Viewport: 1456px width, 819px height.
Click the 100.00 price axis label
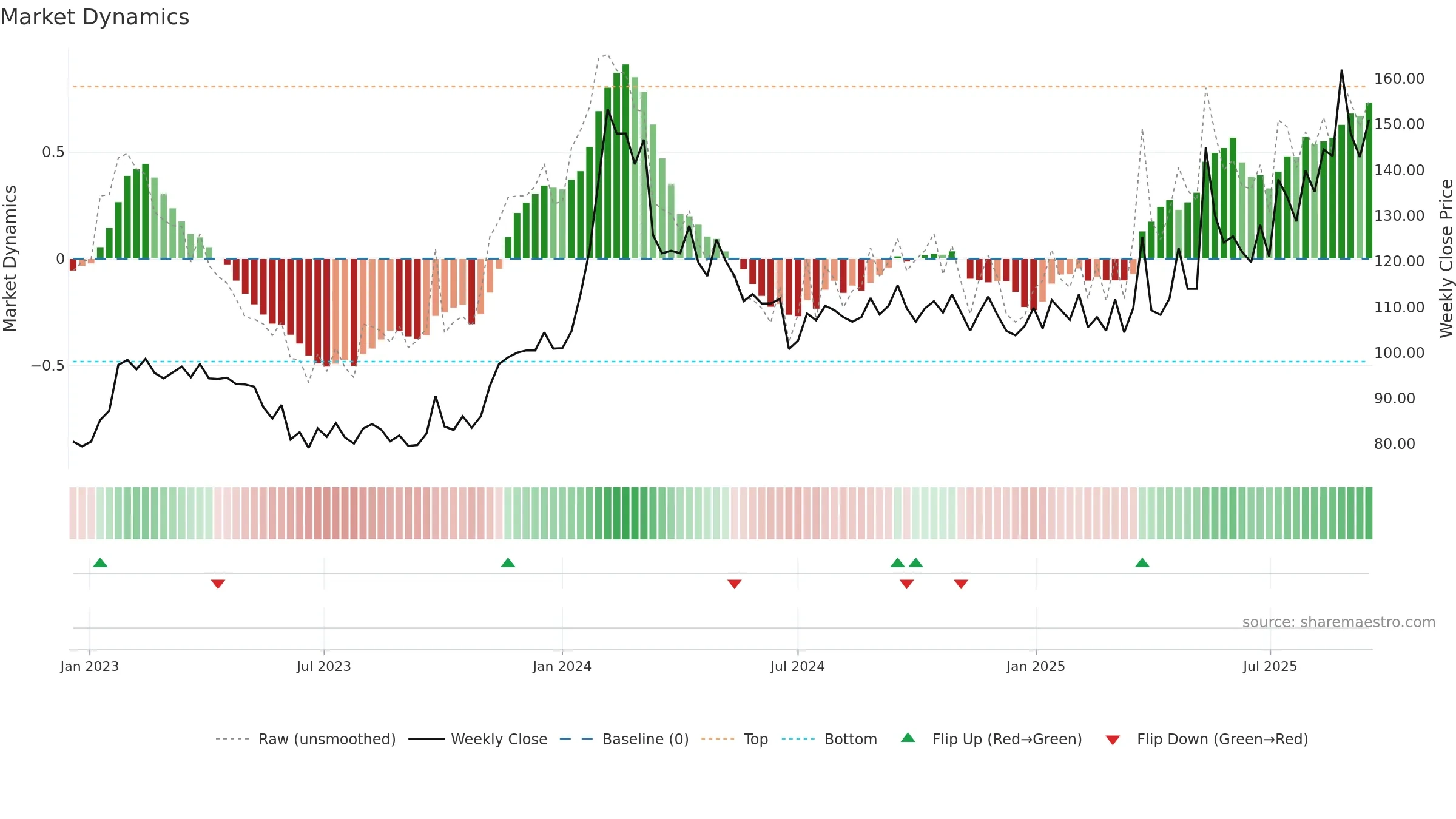(1399, 352)
